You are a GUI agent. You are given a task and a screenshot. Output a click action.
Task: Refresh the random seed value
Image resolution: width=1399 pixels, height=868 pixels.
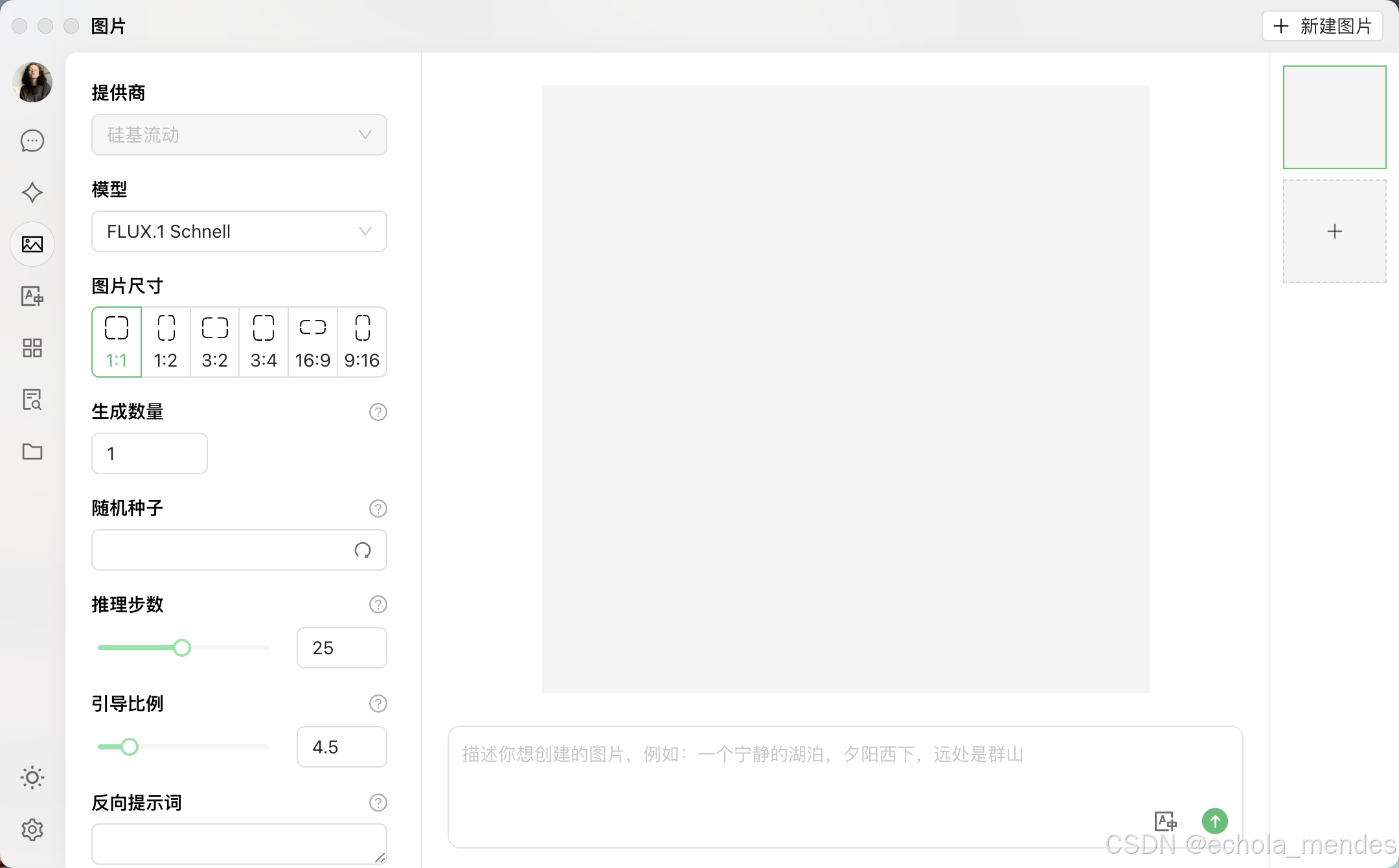pyautogui.click(x=363, y=550)
